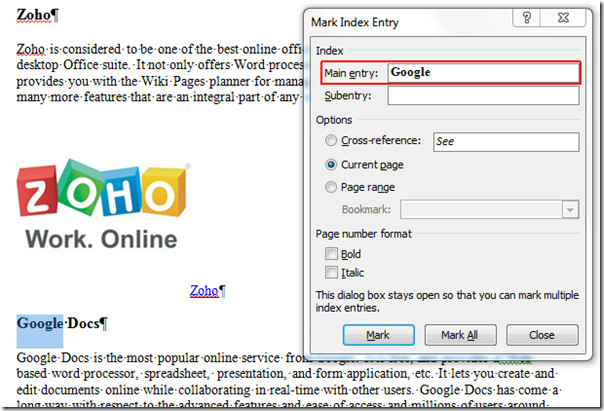Viewport: 604px width, 411px height.
Task: Click the 'edit documents online' paragraph line
Action: [x=287, y=390]
